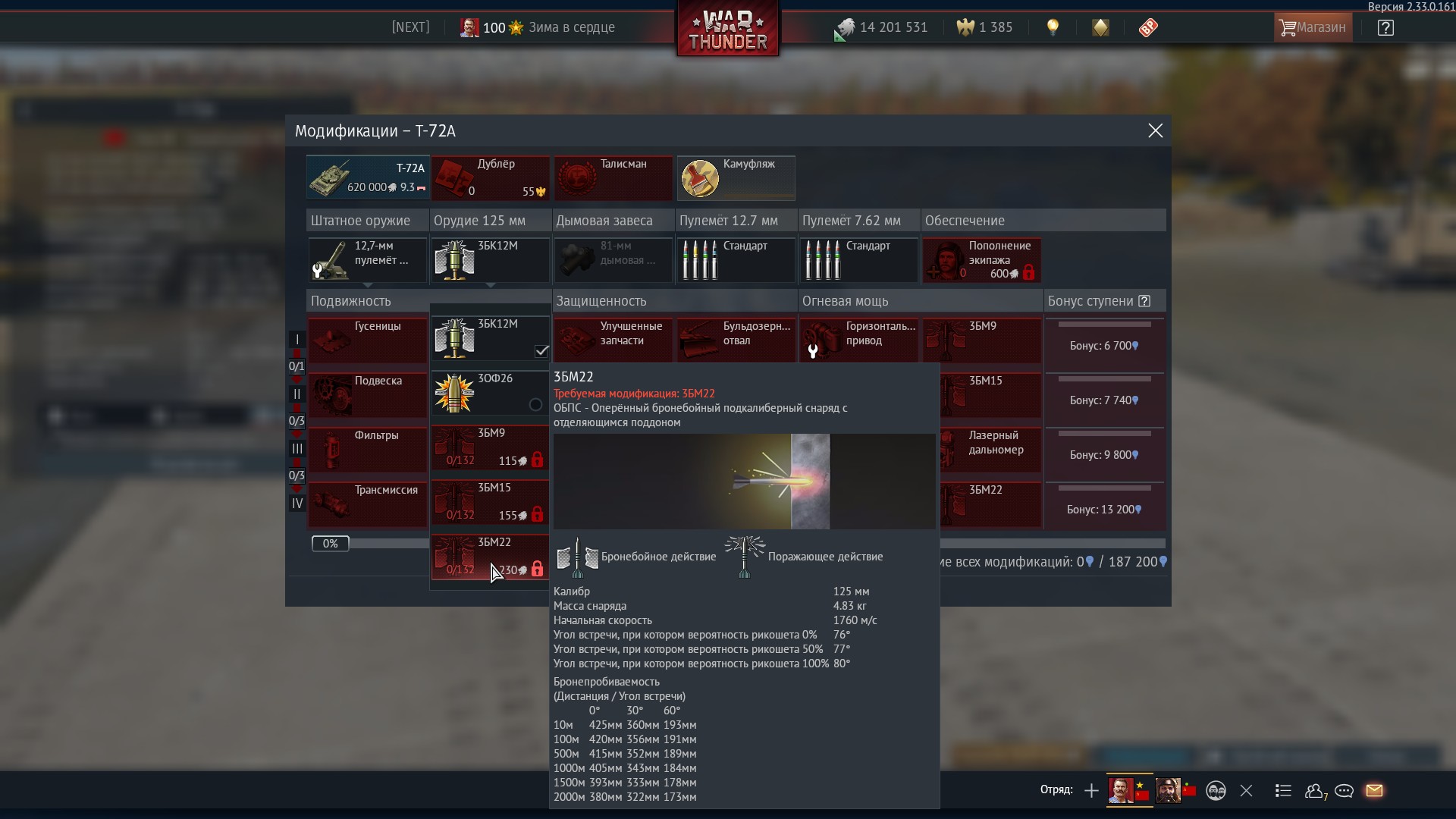Screen dimensions: 1456x819
Task: Select 12.7 mm machine gun Стандарт belt
Action: 736,260
